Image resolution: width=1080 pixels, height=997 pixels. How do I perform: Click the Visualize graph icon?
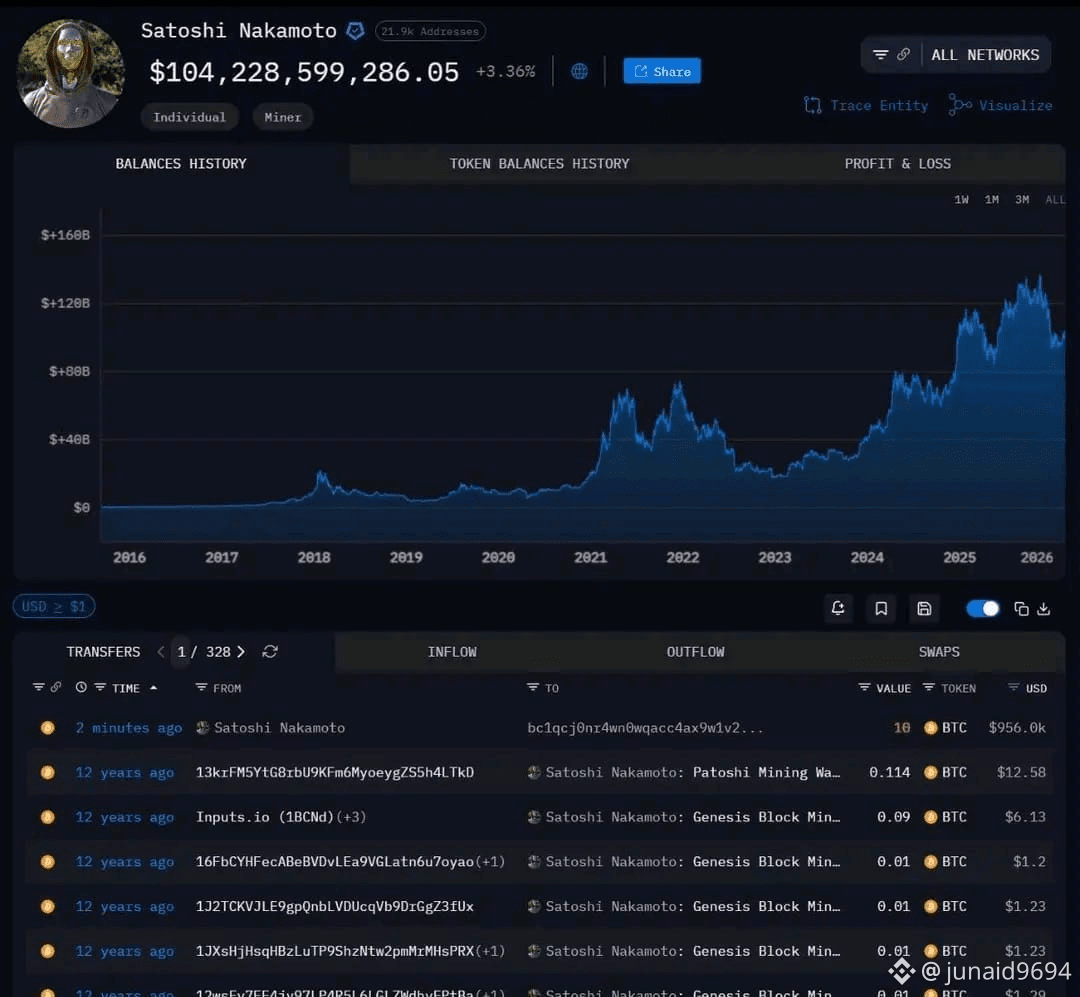[959, 105]
